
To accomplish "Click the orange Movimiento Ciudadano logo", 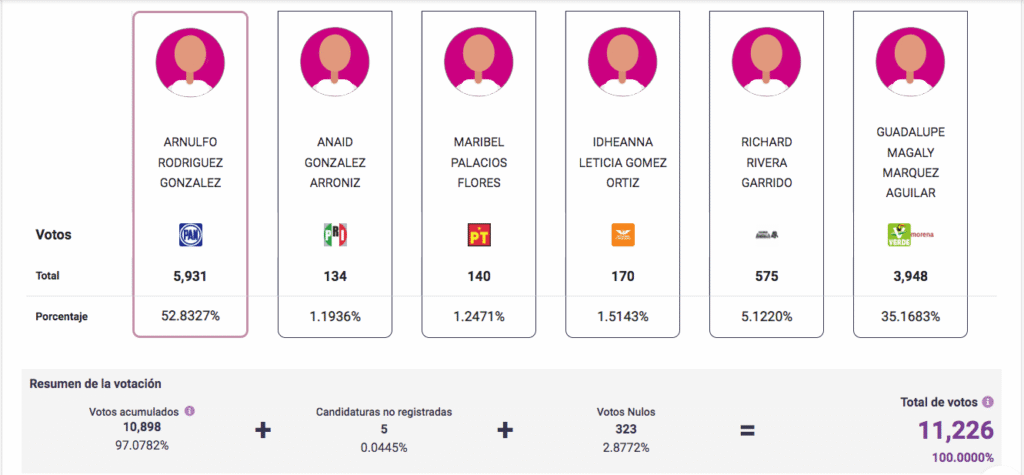I will (623, 235).
